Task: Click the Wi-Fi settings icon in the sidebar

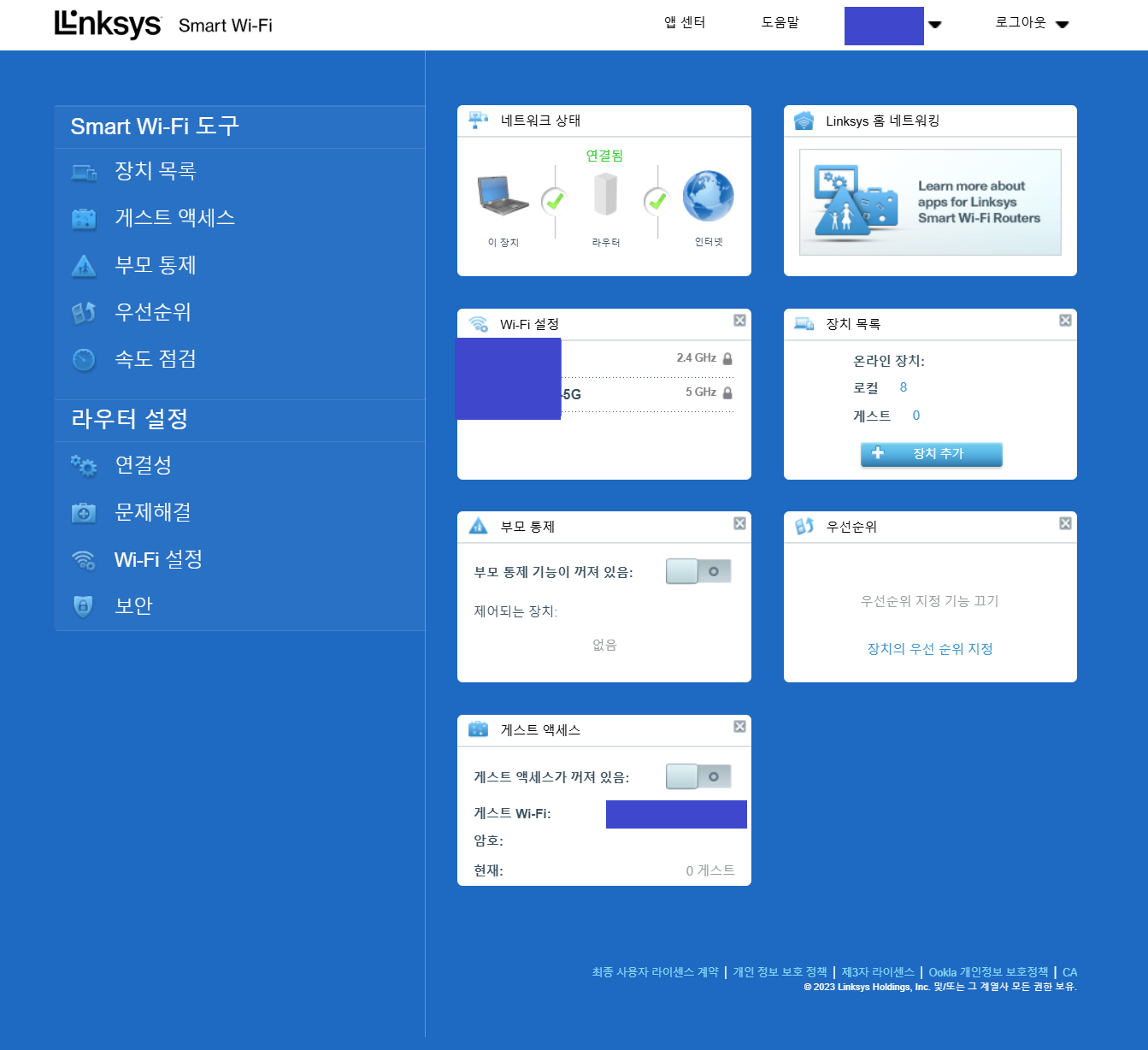Action: pyautogui.click(x=84, y=560)
